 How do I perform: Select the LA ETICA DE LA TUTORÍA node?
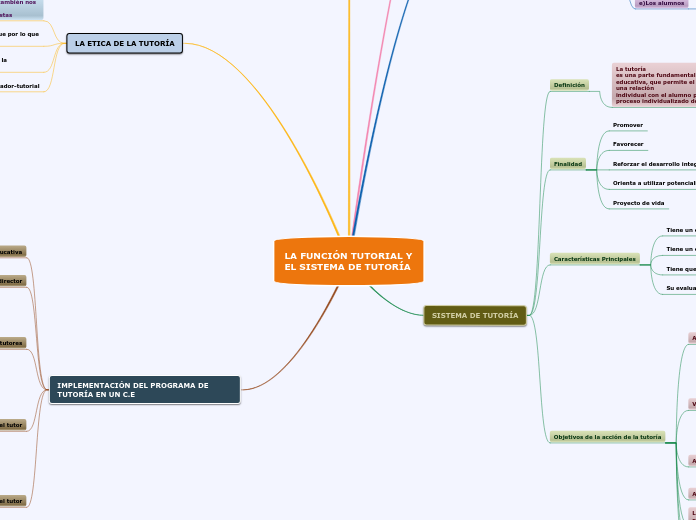click(124, 44)
